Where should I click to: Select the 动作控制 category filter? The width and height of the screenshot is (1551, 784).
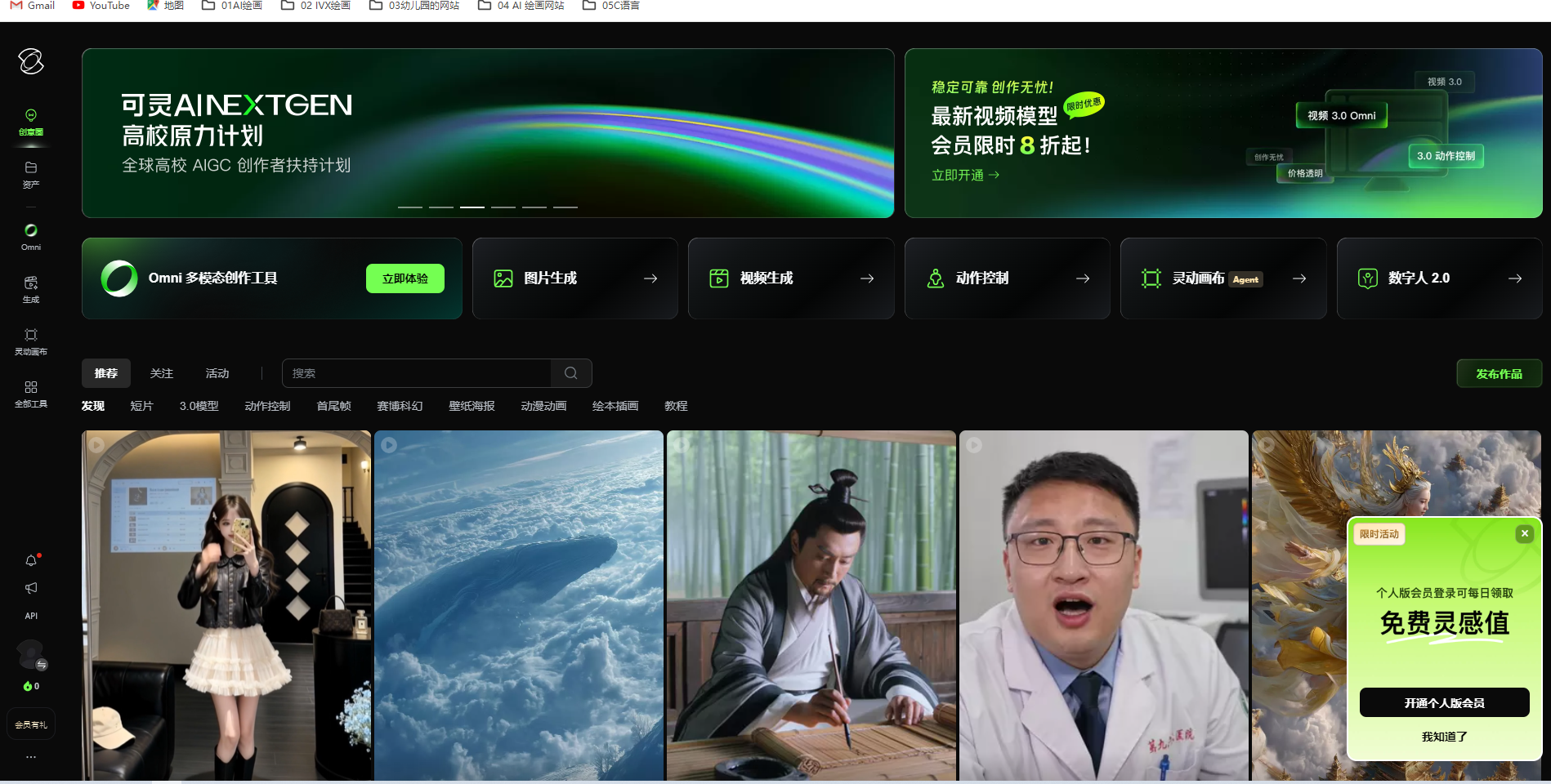point(267,406)
